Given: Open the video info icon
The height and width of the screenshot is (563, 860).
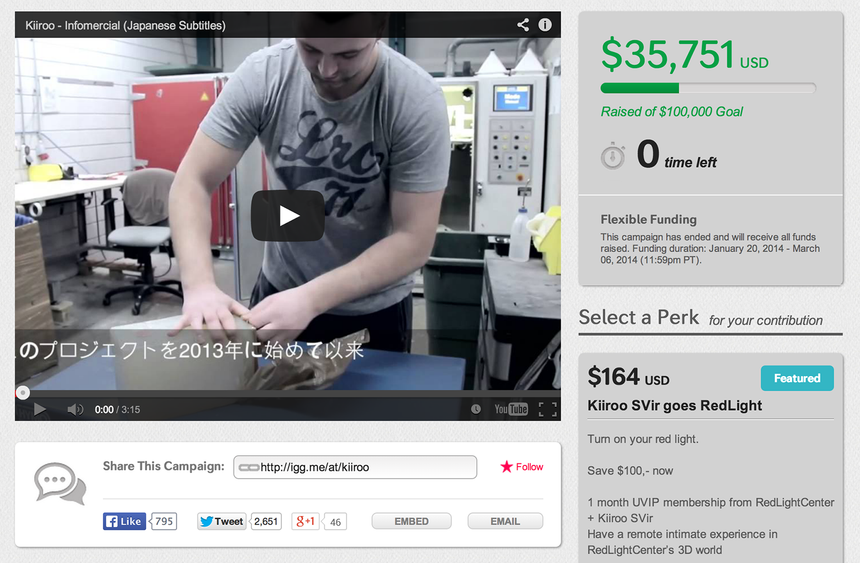Looking at the screenshot, I should (545, 25).
